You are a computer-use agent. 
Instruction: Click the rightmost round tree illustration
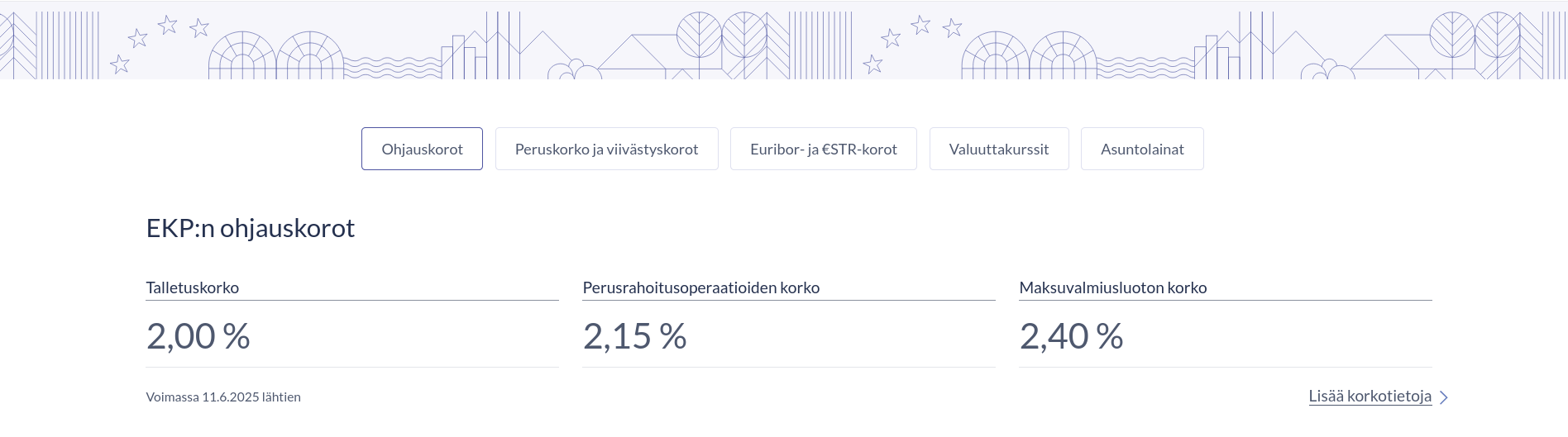click(x=1498, y=35)
